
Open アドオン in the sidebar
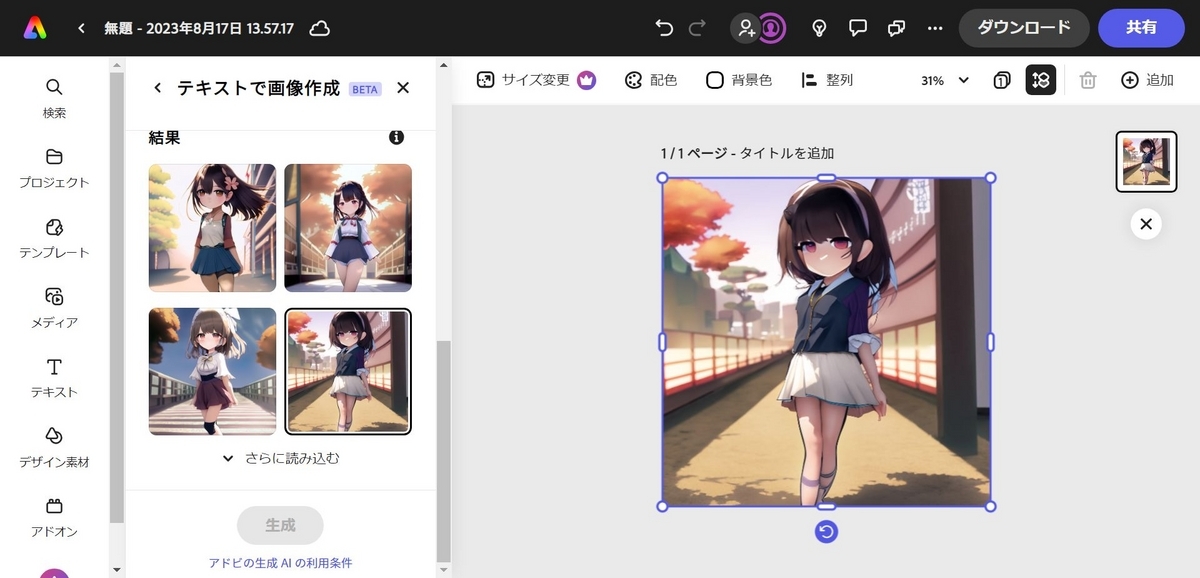[54, 518]
